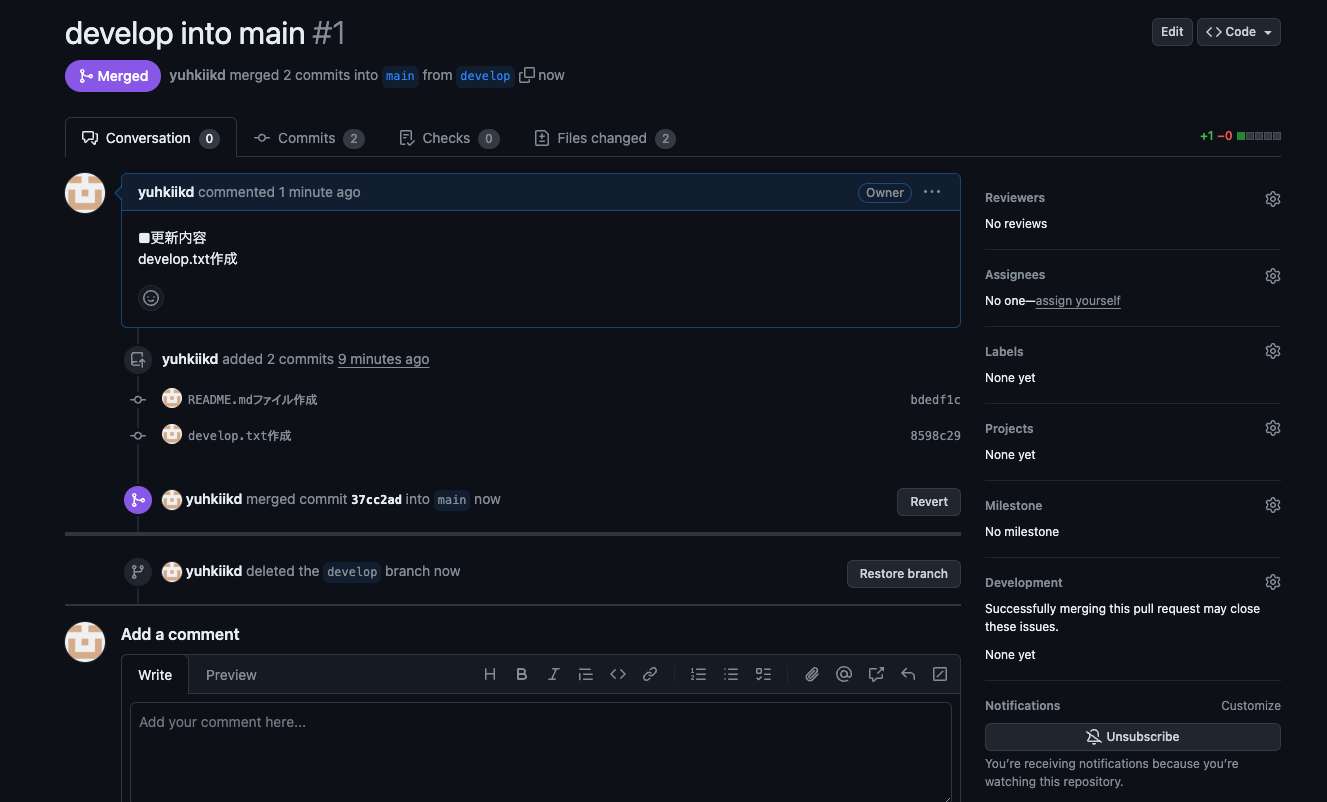Click the Owner badge on comment
Image resolution: width=1327 pixels, height=802 pixels.
885,193
